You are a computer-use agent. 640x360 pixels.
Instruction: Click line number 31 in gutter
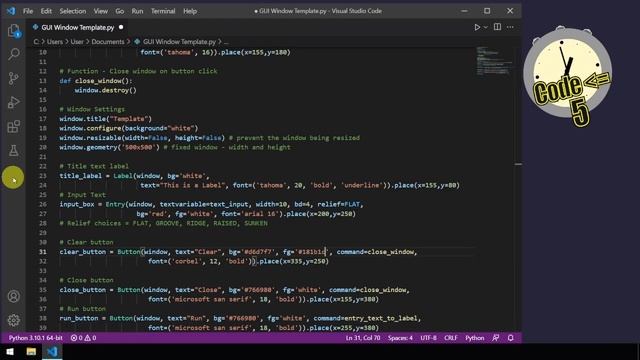(43, 252)
